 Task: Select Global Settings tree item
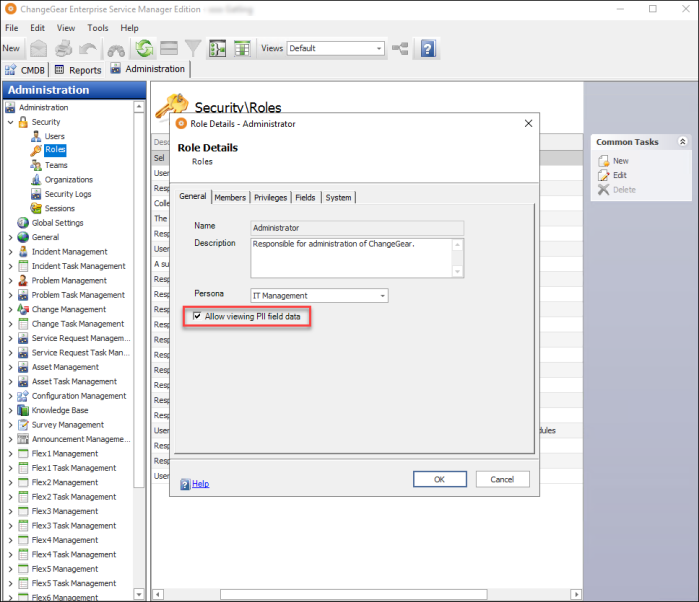[58, 223]
